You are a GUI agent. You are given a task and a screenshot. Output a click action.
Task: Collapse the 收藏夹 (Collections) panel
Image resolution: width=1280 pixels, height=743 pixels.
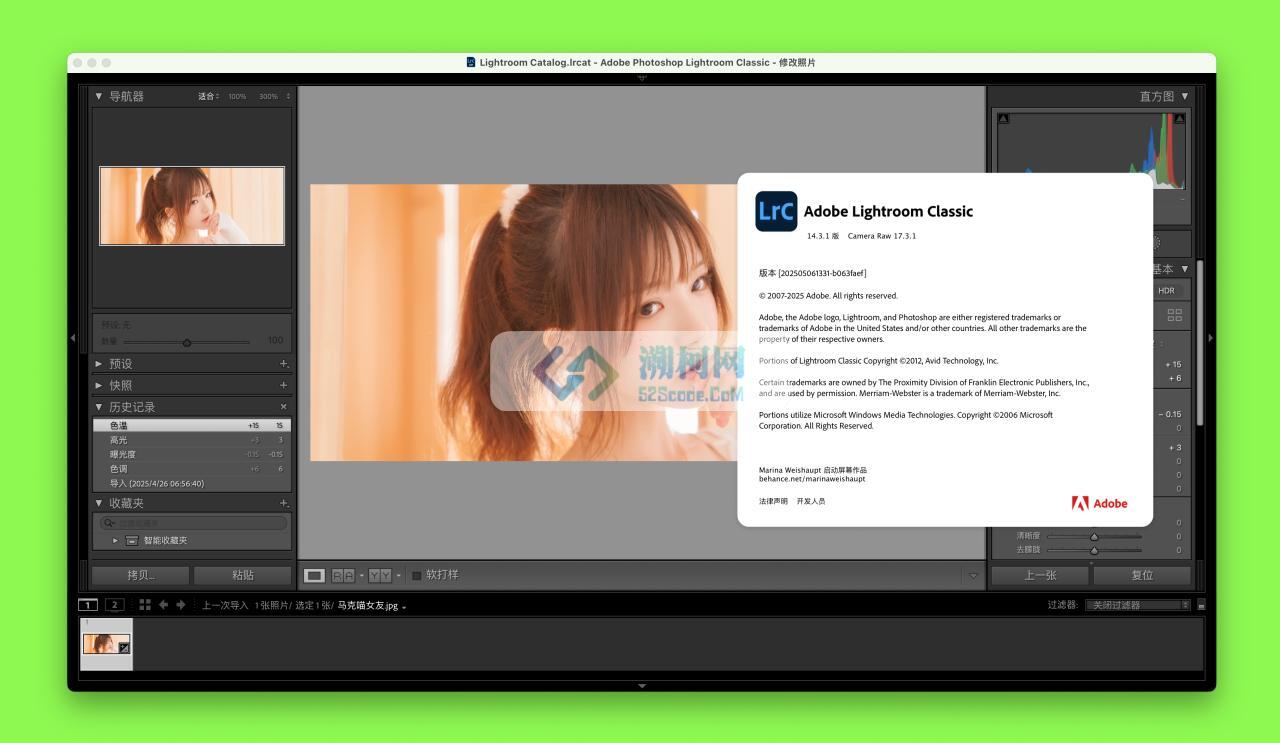(99, 503)
